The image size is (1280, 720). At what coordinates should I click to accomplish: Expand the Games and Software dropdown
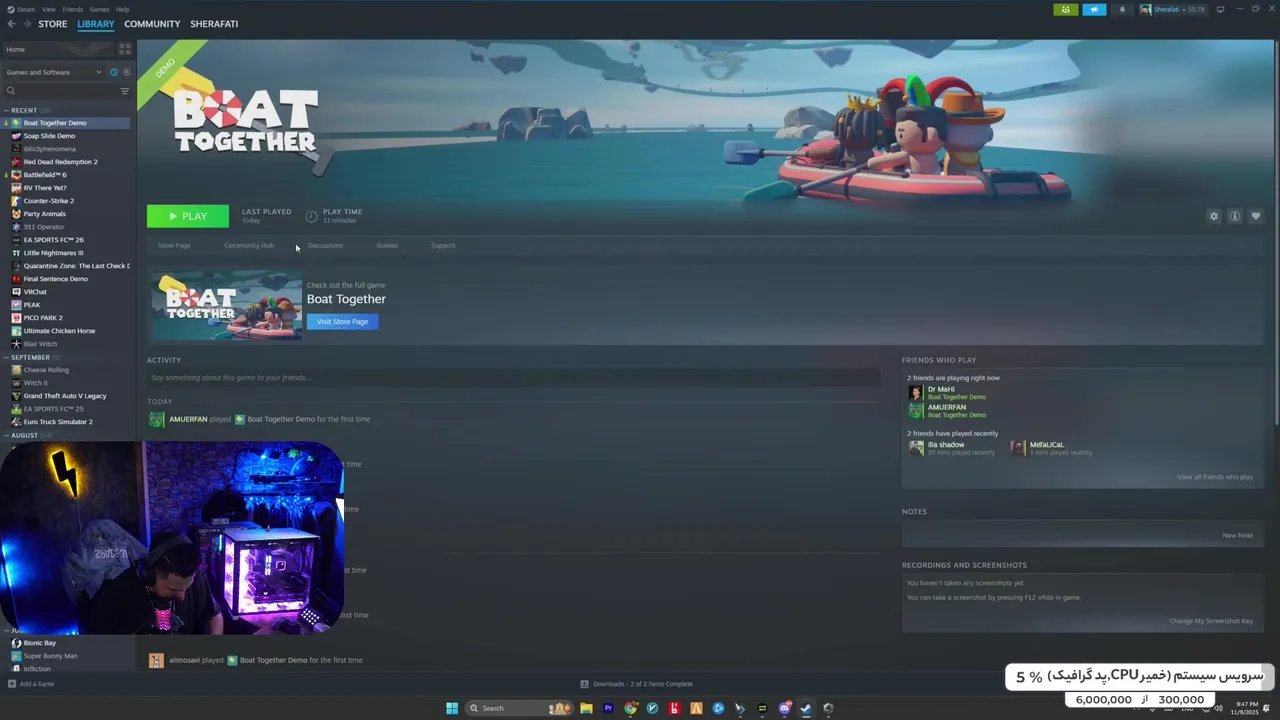[54, 72]
